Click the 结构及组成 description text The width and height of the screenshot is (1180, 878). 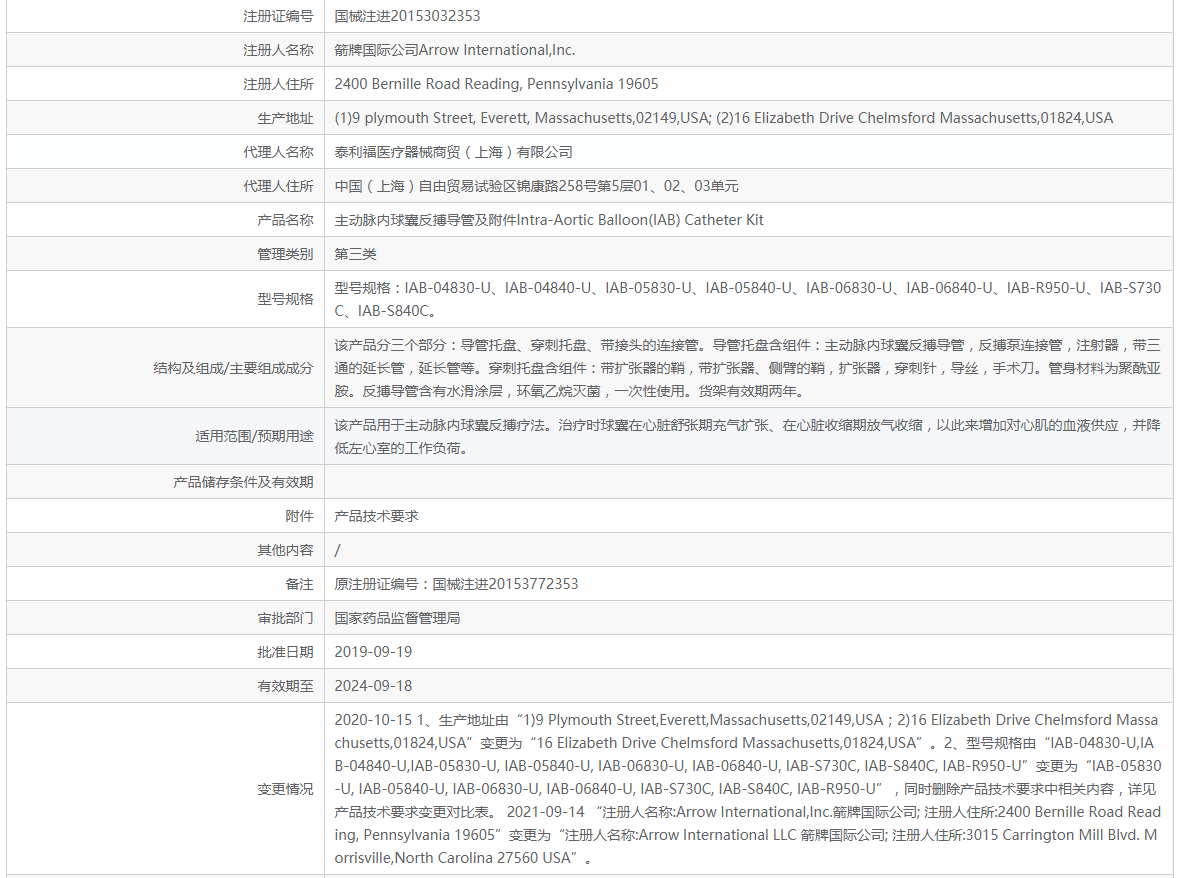tap(748, 368)
